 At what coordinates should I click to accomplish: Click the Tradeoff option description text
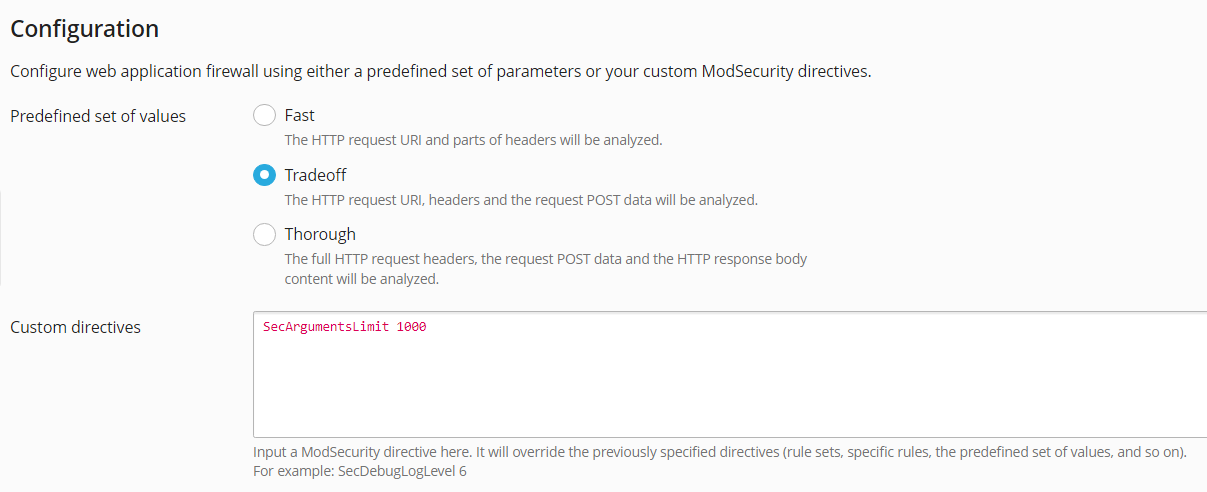point(521,200)
